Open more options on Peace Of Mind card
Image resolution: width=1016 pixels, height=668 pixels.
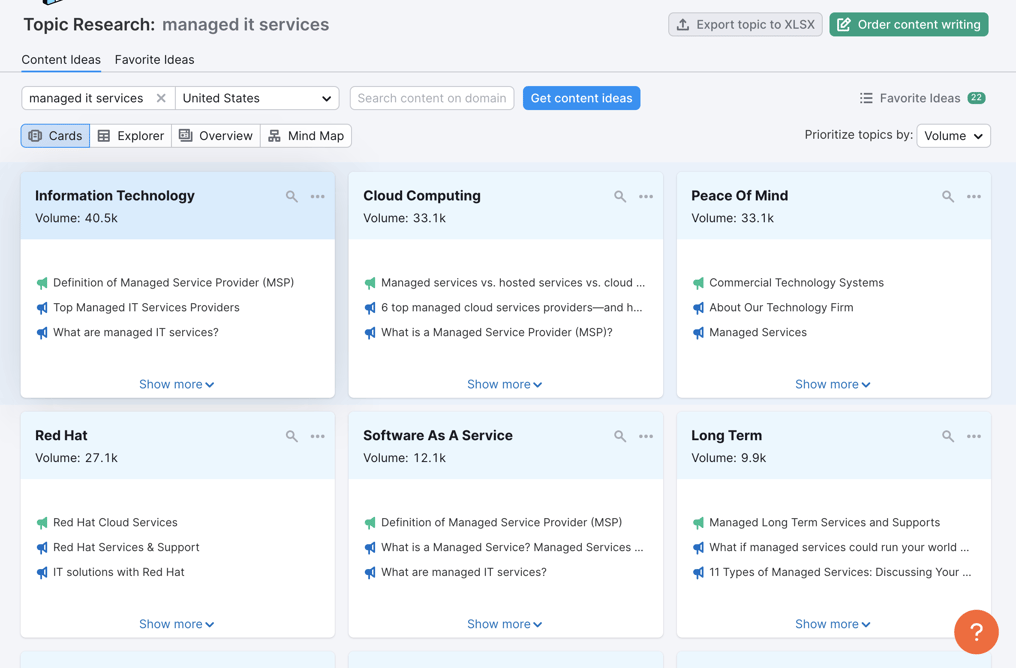(x=974, y=196)
